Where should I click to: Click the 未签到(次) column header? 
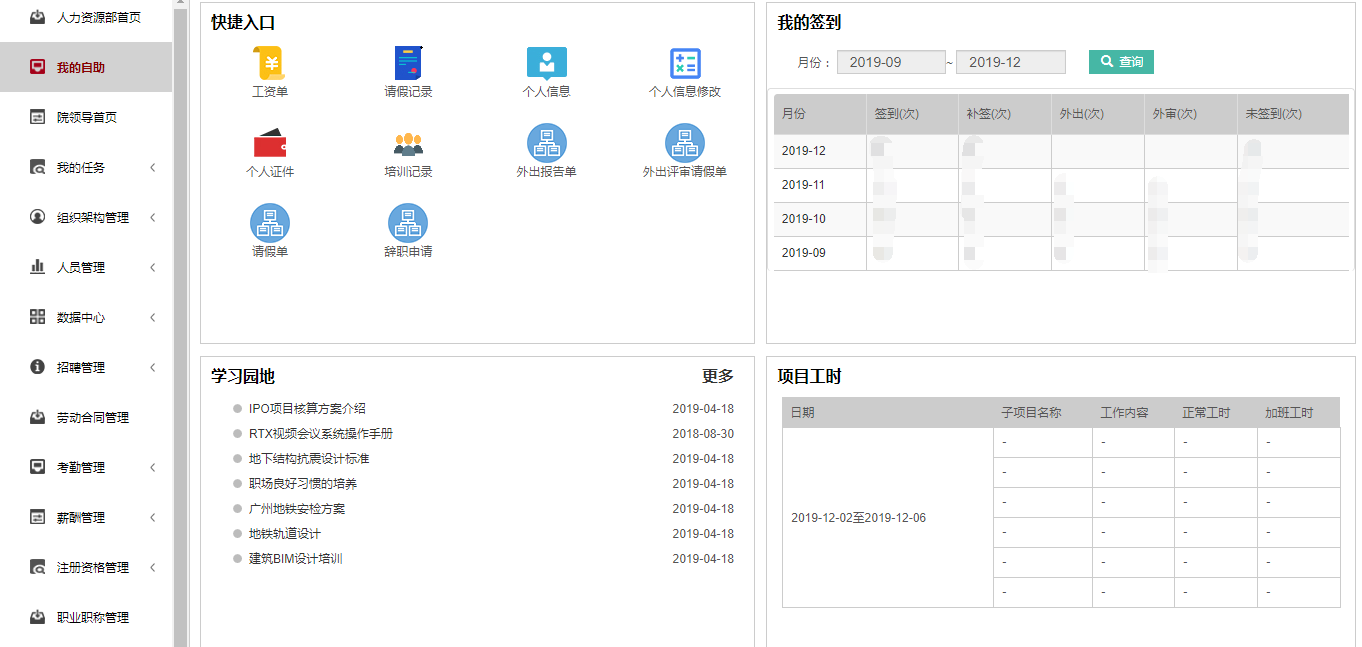[1293, 114]
